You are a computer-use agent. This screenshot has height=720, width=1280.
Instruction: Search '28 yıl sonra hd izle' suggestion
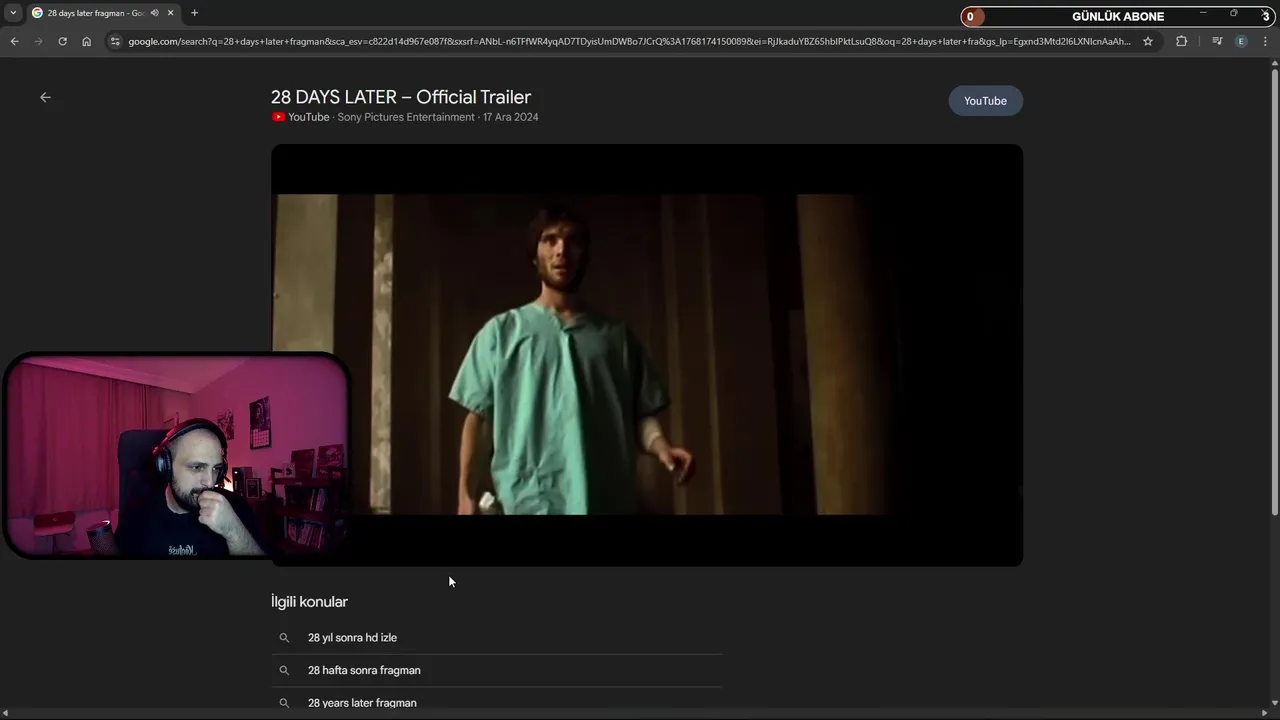(x=352, y=638)
